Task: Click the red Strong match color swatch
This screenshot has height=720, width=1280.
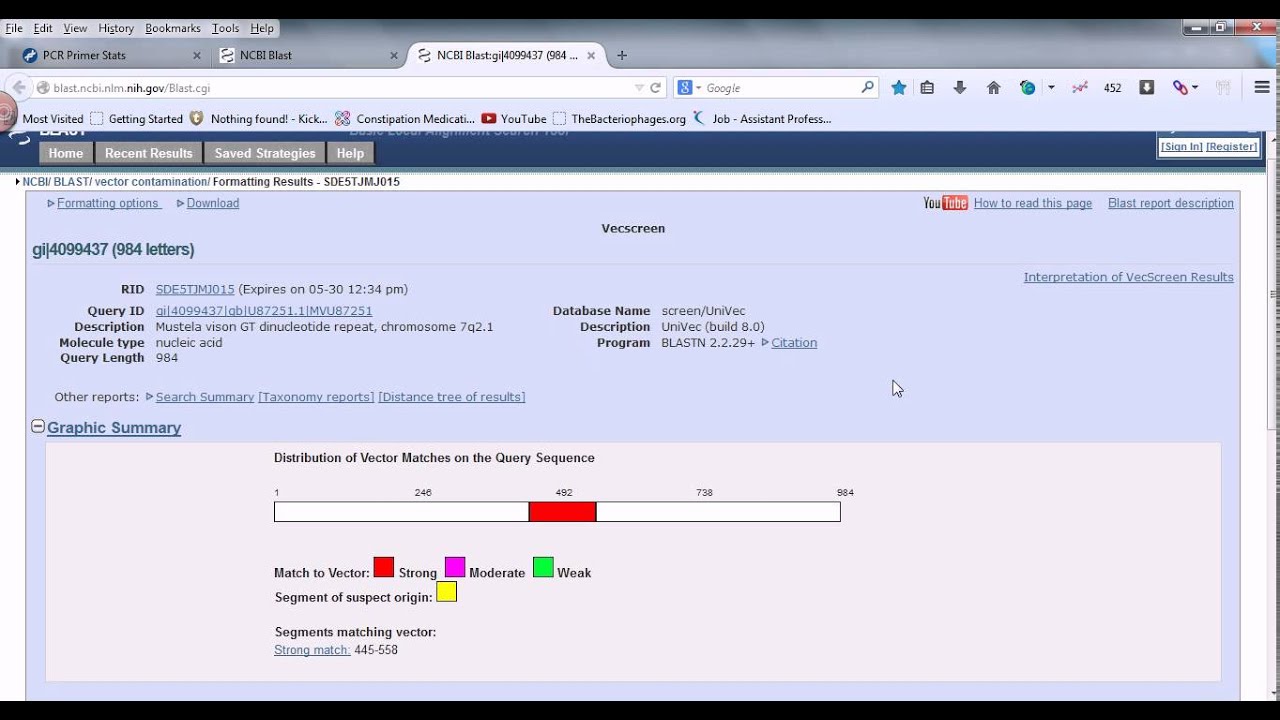Action: (383, 567)
